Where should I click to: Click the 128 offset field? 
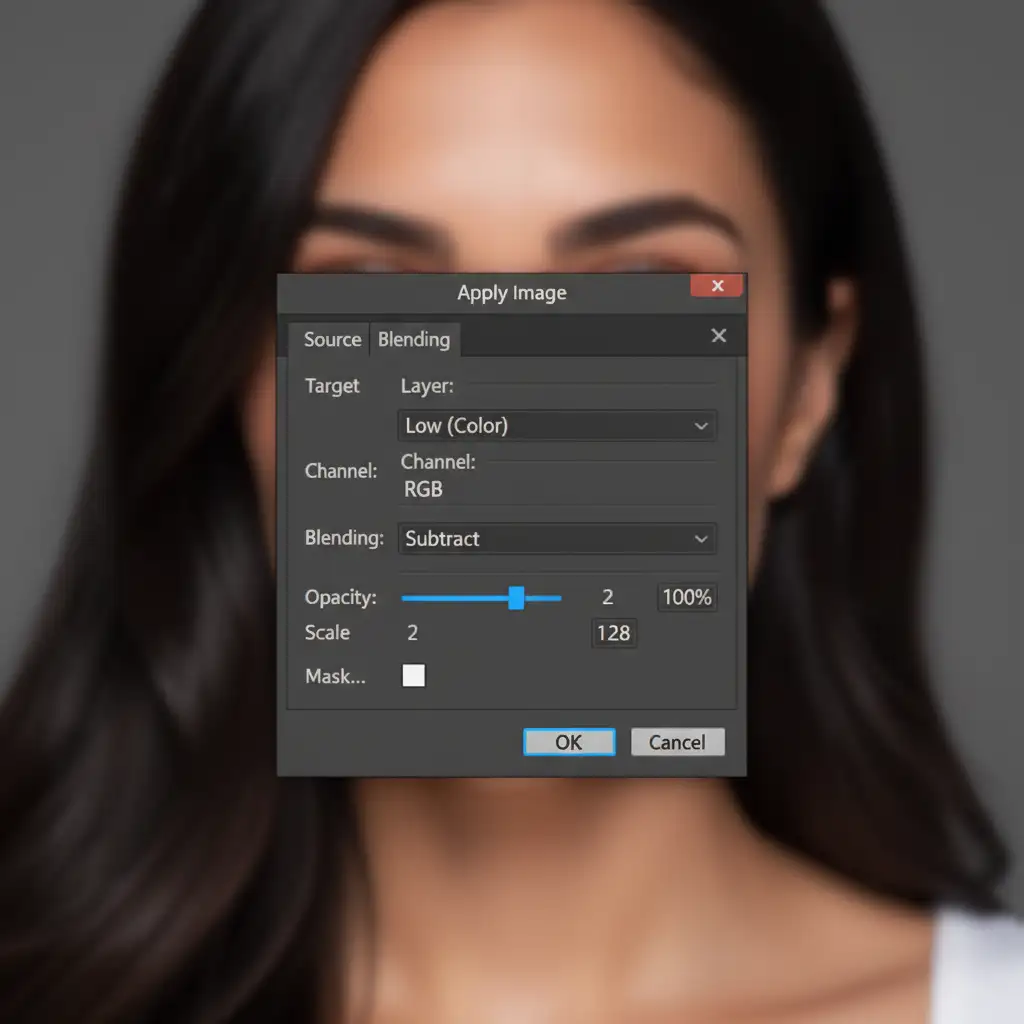coord(613,633)
